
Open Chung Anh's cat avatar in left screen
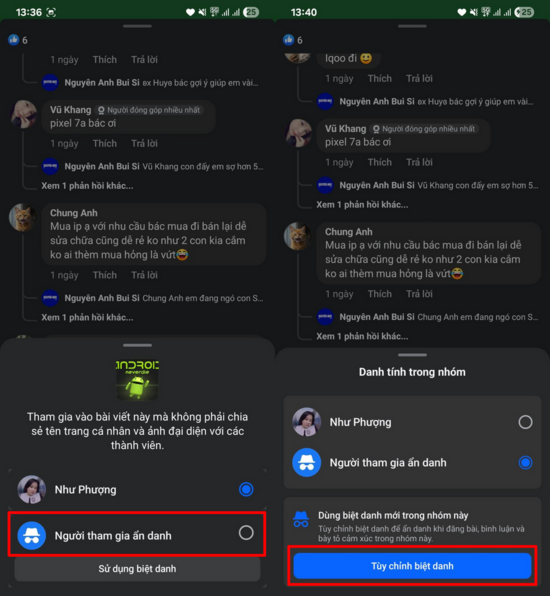(x=23, y=218)
